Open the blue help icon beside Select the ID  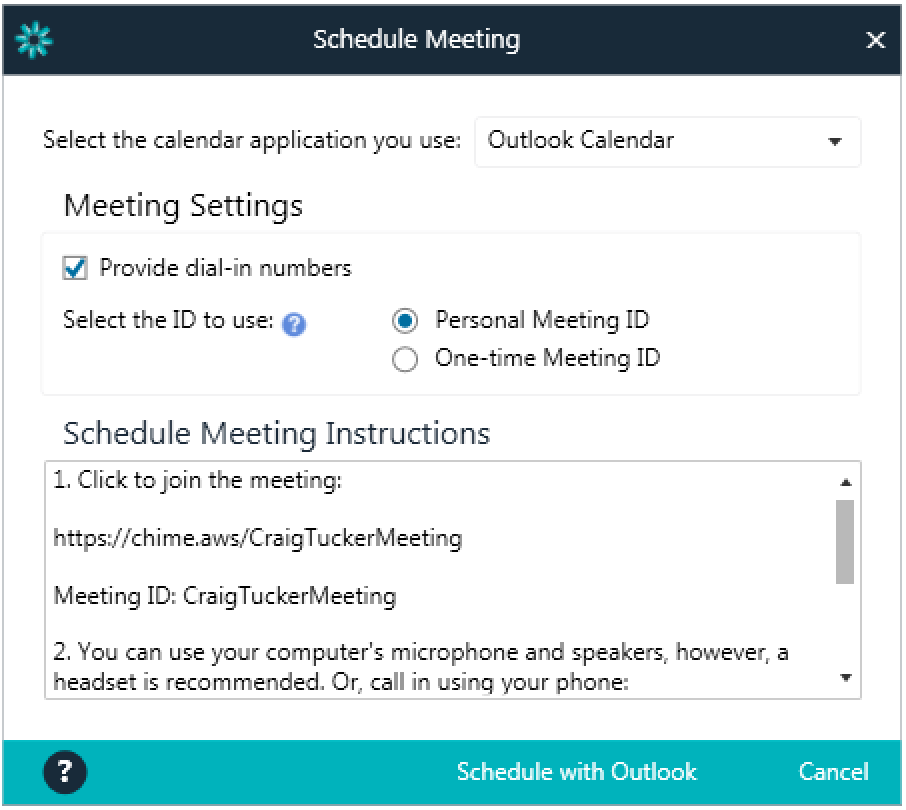294,324
